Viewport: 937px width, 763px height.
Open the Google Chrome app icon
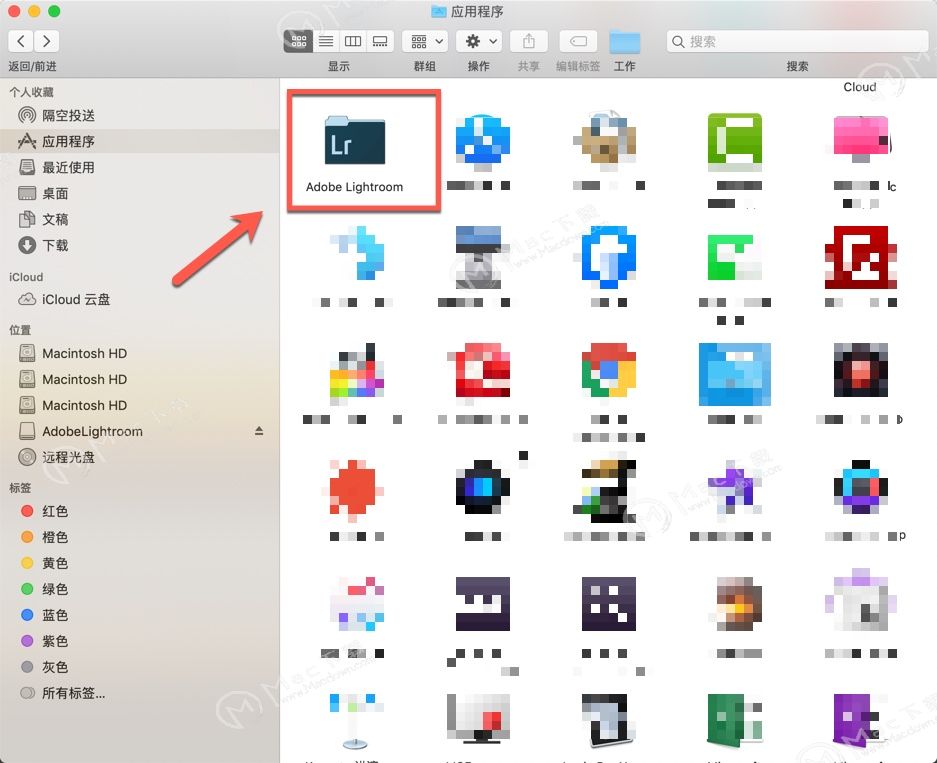point(608,370)
